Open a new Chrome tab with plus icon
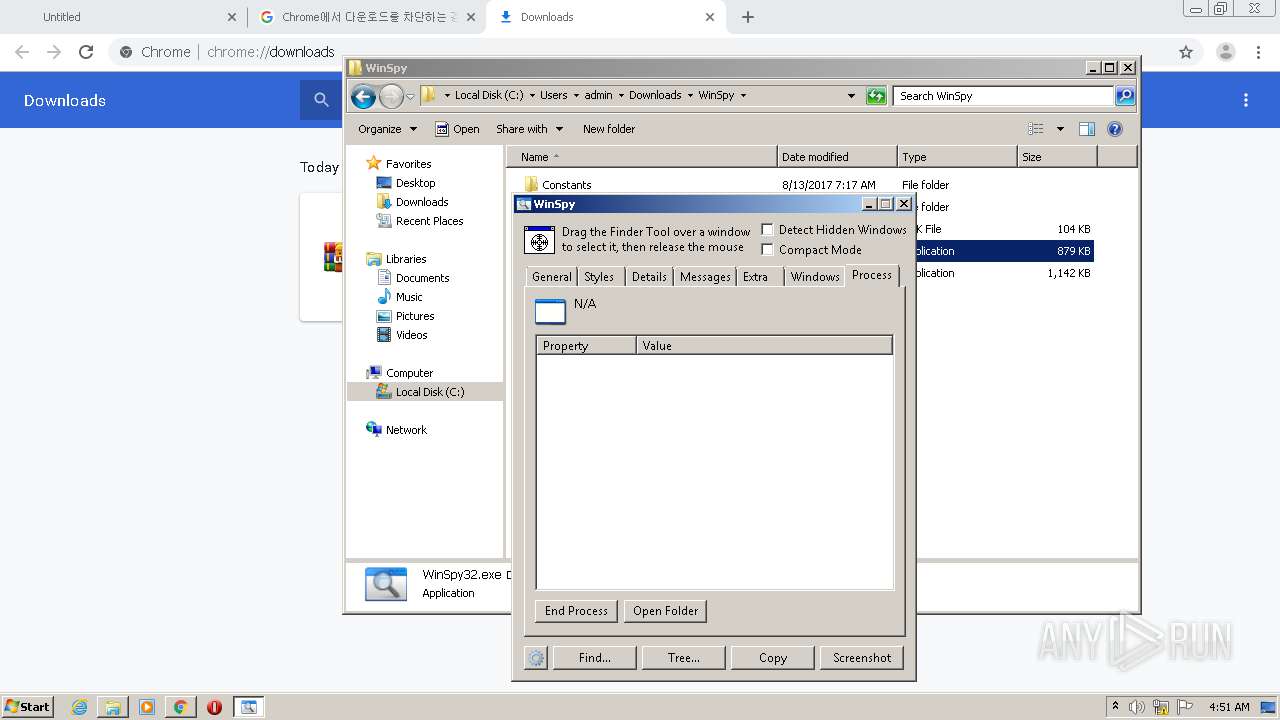The height and width of the screenshot is (720, 1280). click(x=748, y=17)
